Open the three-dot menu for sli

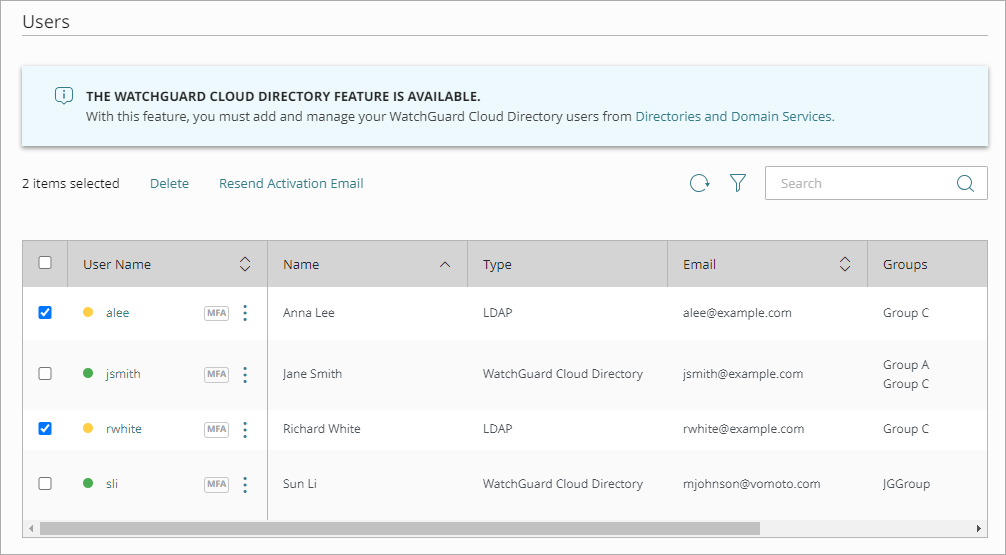[245, 484]
